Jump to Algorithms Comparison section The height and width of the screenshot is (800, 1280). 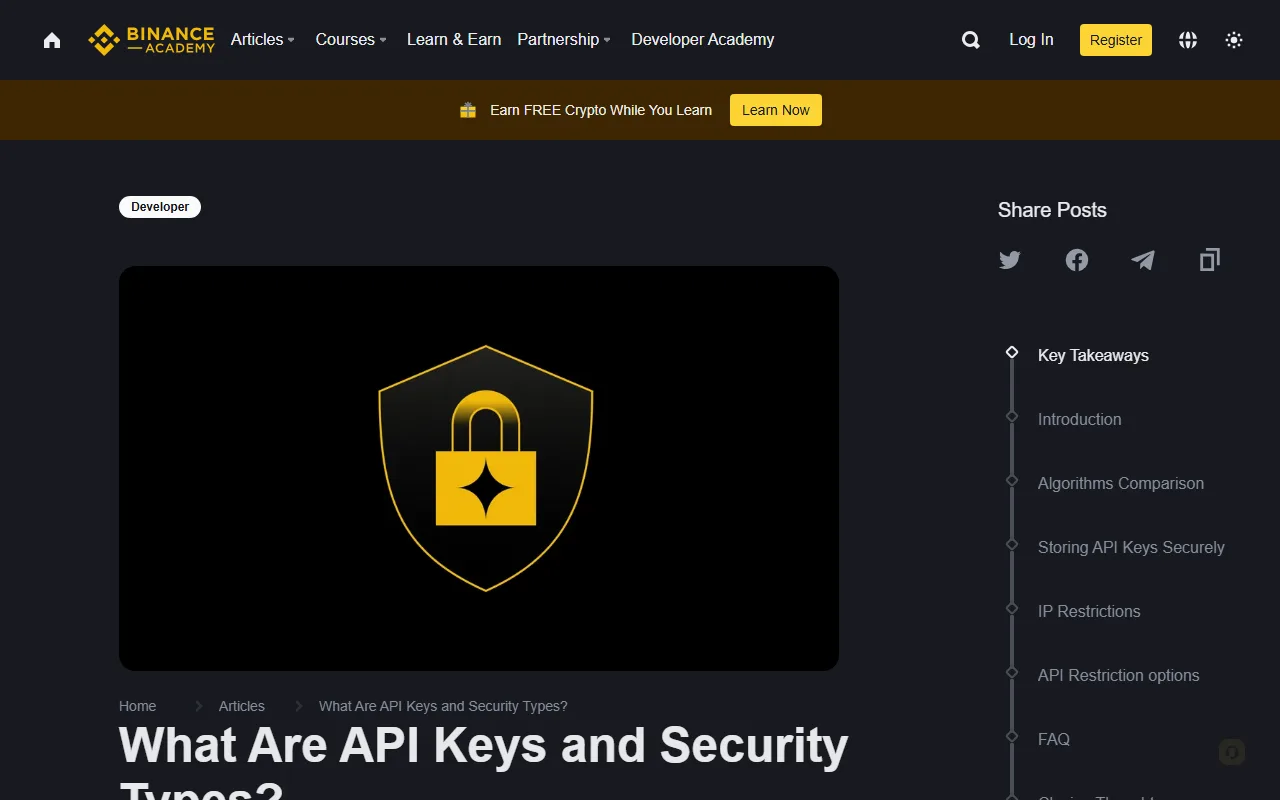[x=1121, y=483]
